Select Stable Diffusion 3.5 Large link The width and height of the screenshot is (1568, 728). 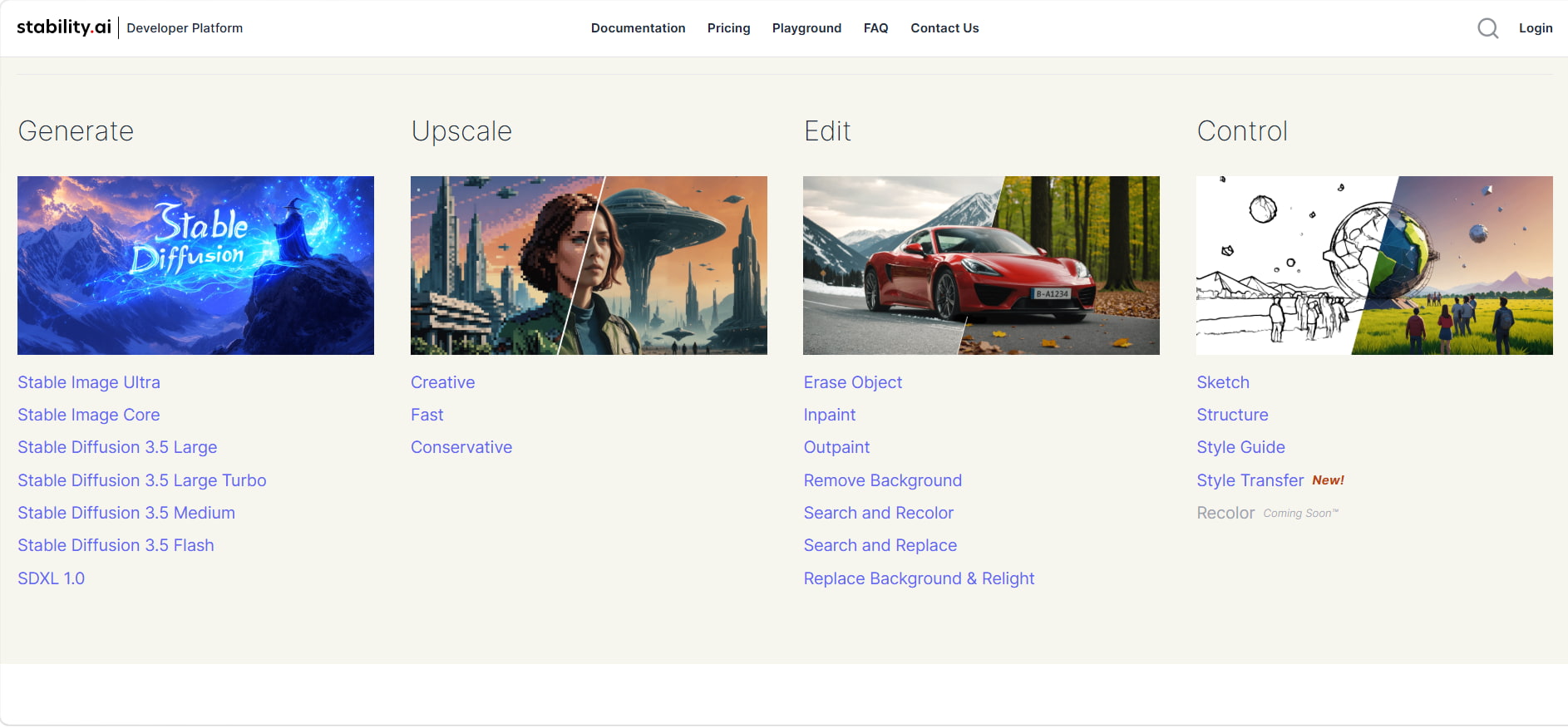pyautogui.click(x=117, y=447)
